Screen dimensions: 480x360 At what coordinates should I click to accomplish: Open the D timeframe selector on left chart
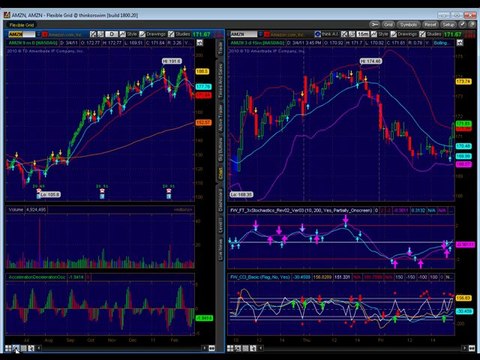(111, 34)
